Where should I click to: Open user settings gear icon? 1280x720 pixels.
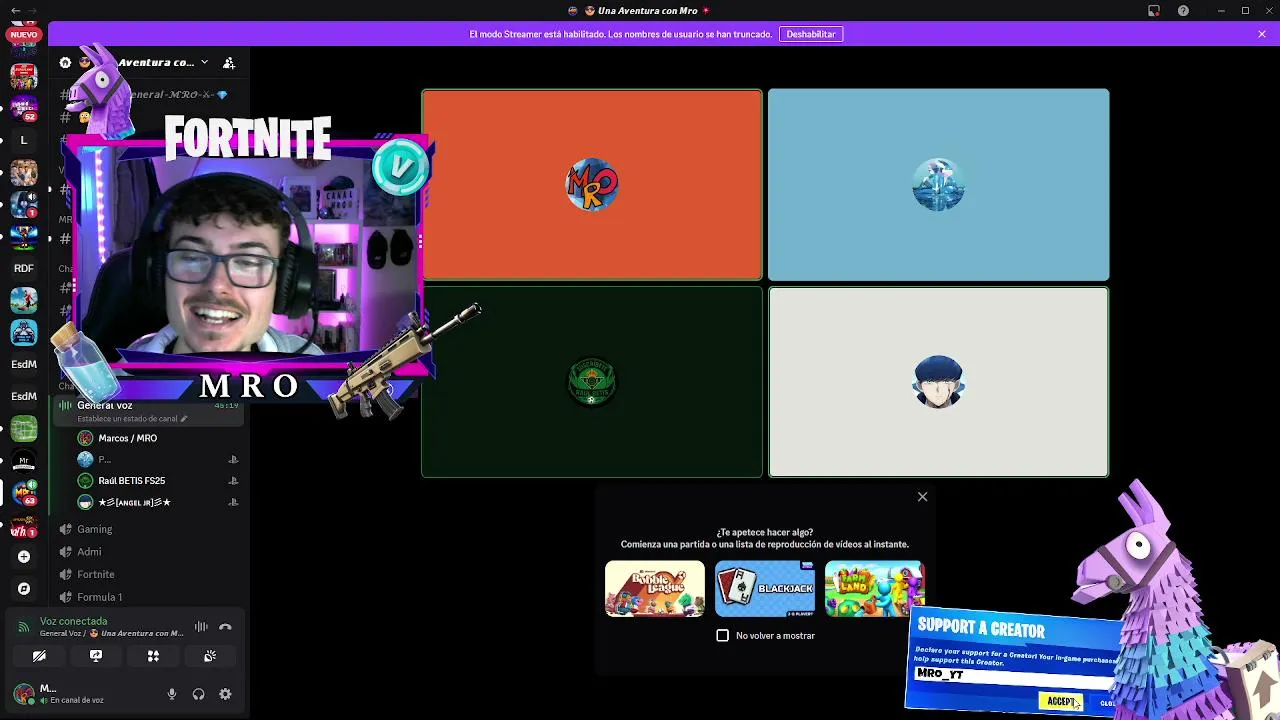pyautogui.click(x=225, y=694)
